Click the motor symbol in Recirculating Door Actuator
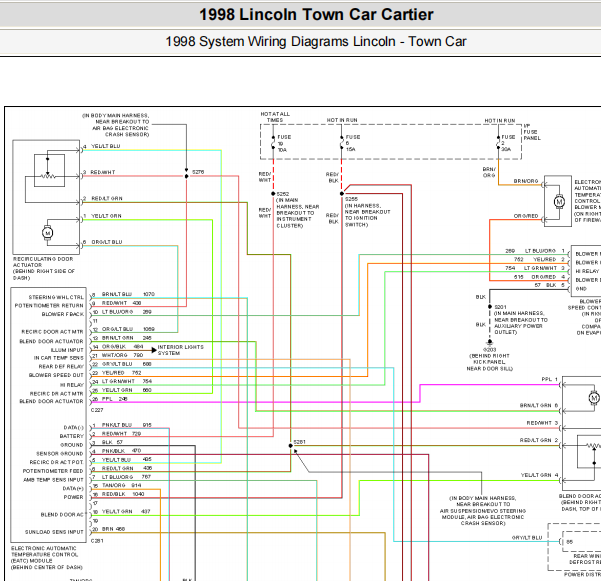Viewport: 601px width, 581px height. tap(48, 233)
